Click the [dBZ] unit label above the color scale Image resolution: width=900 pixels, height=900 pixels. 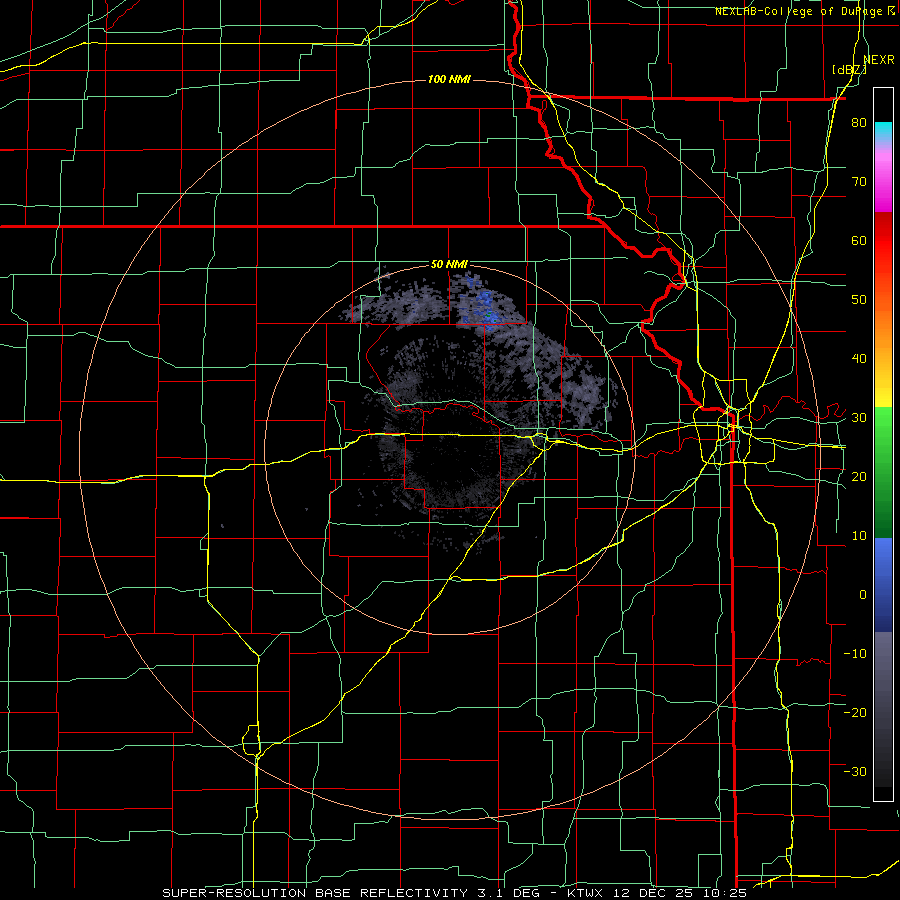click(849, 70)
